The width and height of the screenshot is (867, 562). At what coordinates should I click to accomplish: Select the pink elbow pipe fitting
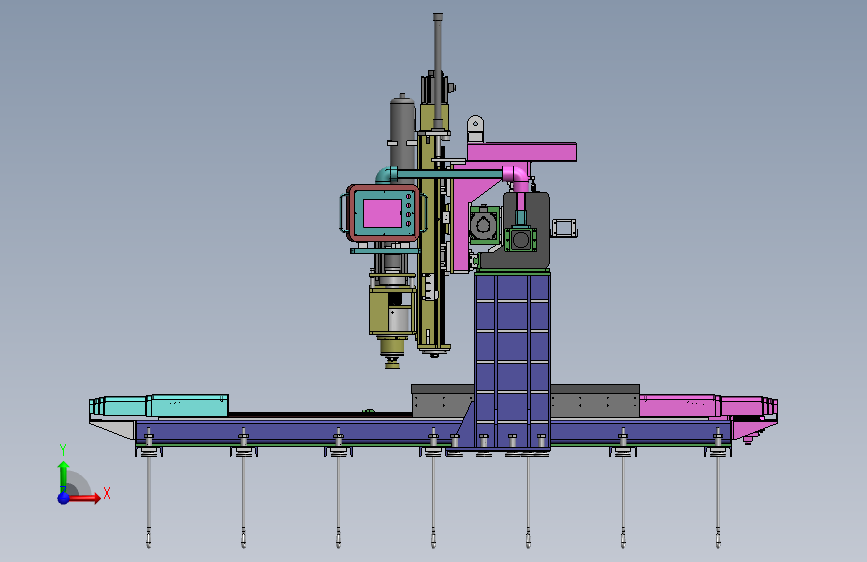tap(517, 178)
